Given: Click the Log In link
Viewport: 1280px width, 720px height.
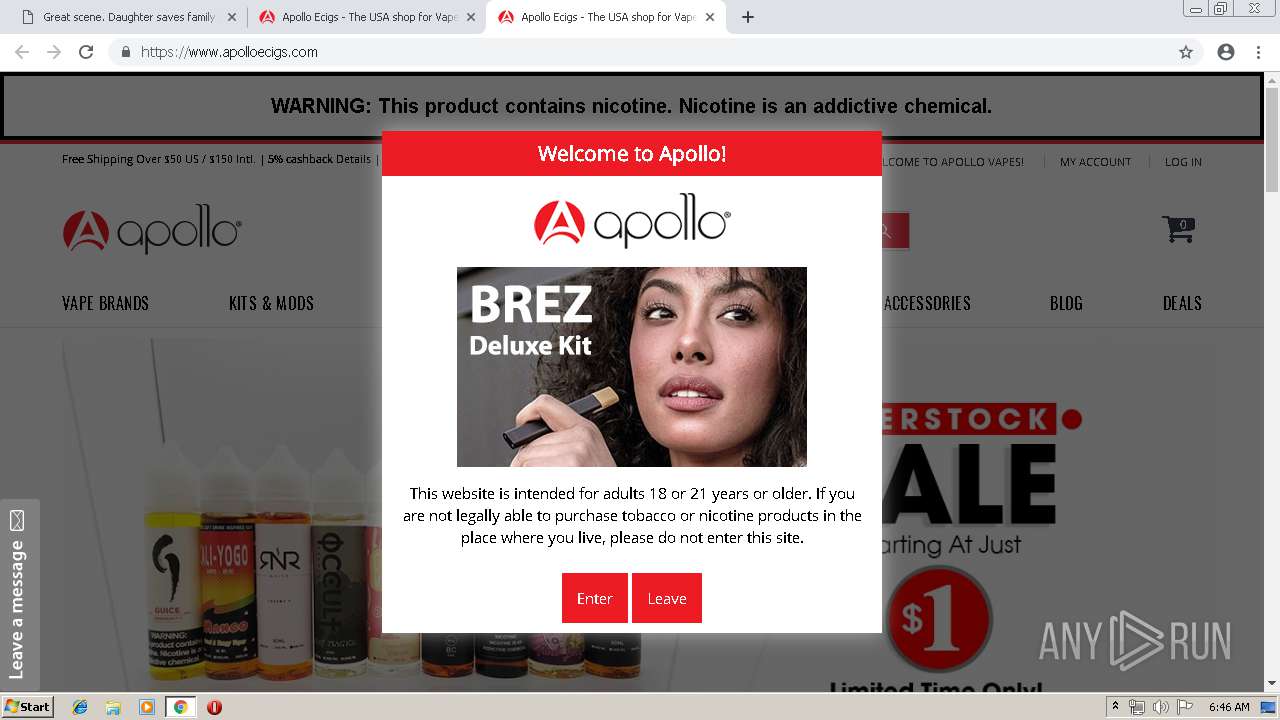Looking at the screenshot, I should pyautogui.click(x=1183, y=162).
